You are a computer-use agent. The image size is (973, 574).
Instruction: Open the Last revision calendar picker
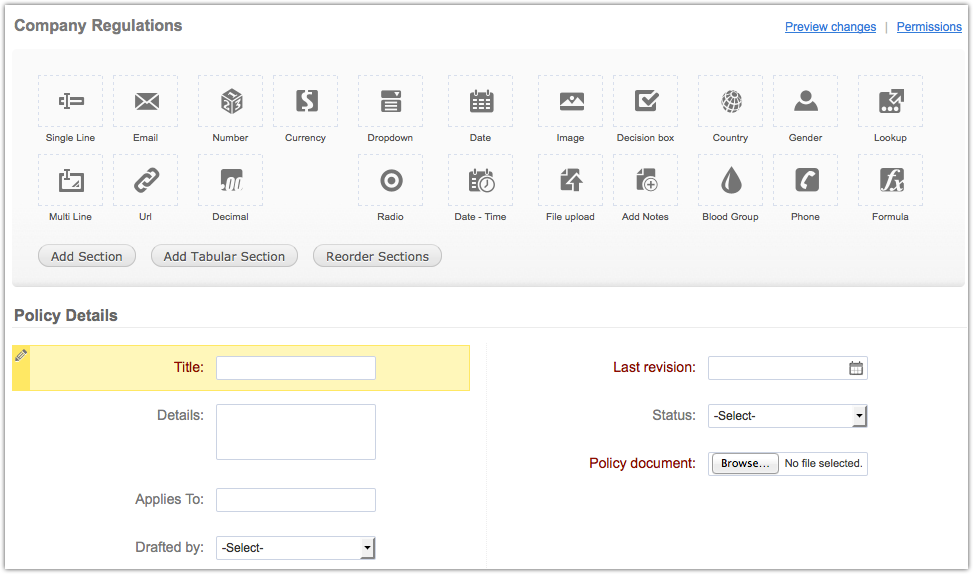856,368
